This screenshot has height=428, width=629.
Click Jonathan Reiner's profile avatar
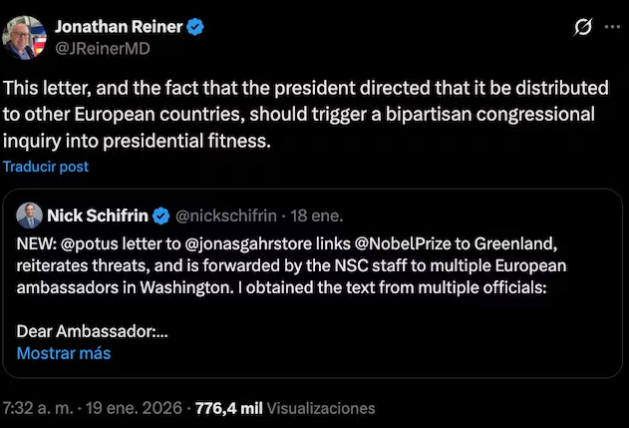tap(25, 37)
